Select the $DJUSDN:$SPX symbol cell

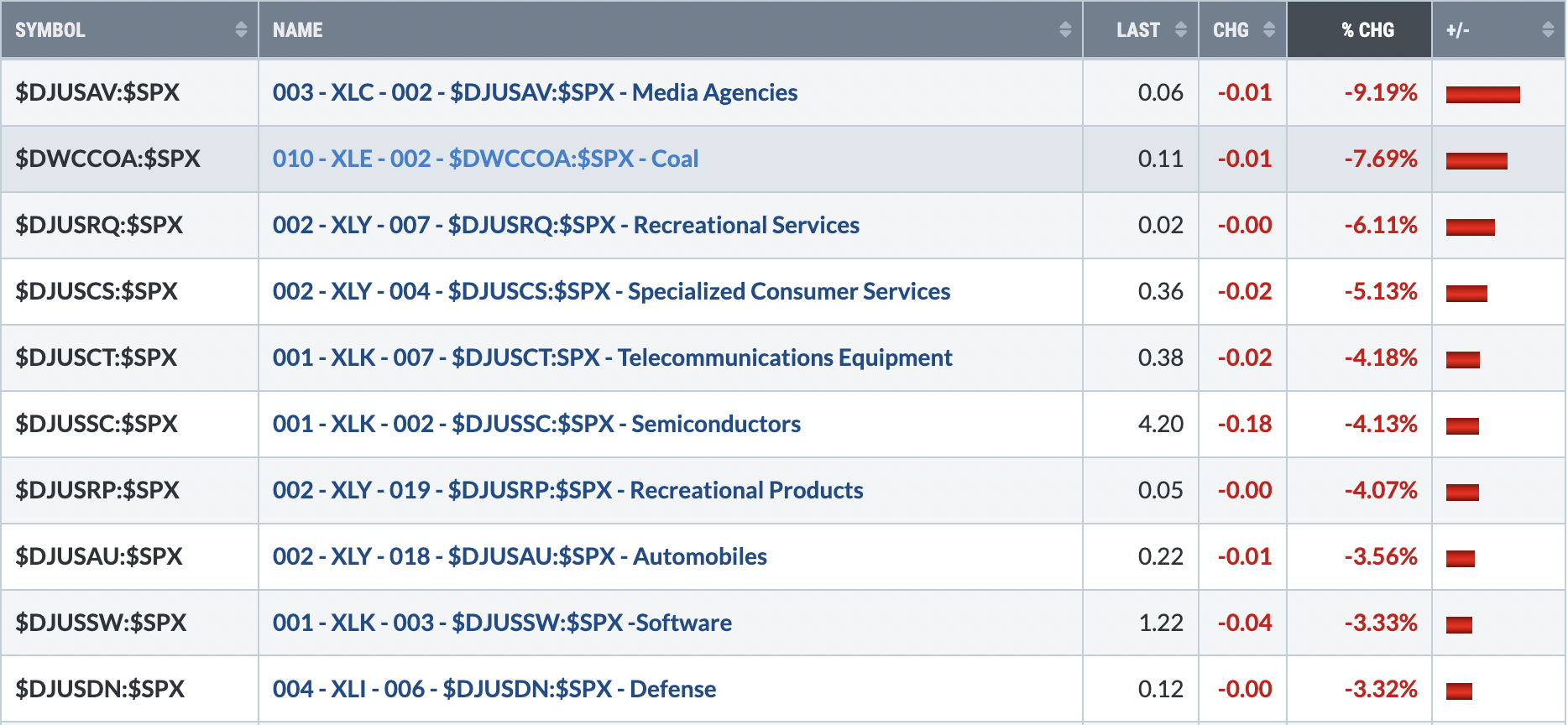point(130,689)
